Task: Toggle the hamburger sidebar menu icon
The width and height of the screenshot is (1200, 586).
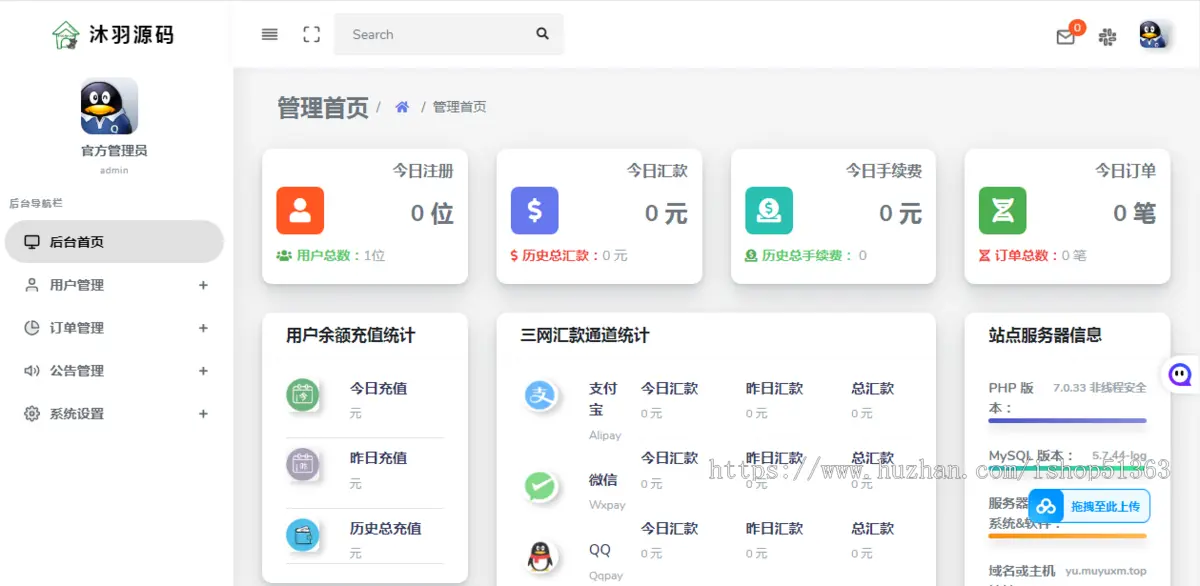Action: click(x=269, y=34)
